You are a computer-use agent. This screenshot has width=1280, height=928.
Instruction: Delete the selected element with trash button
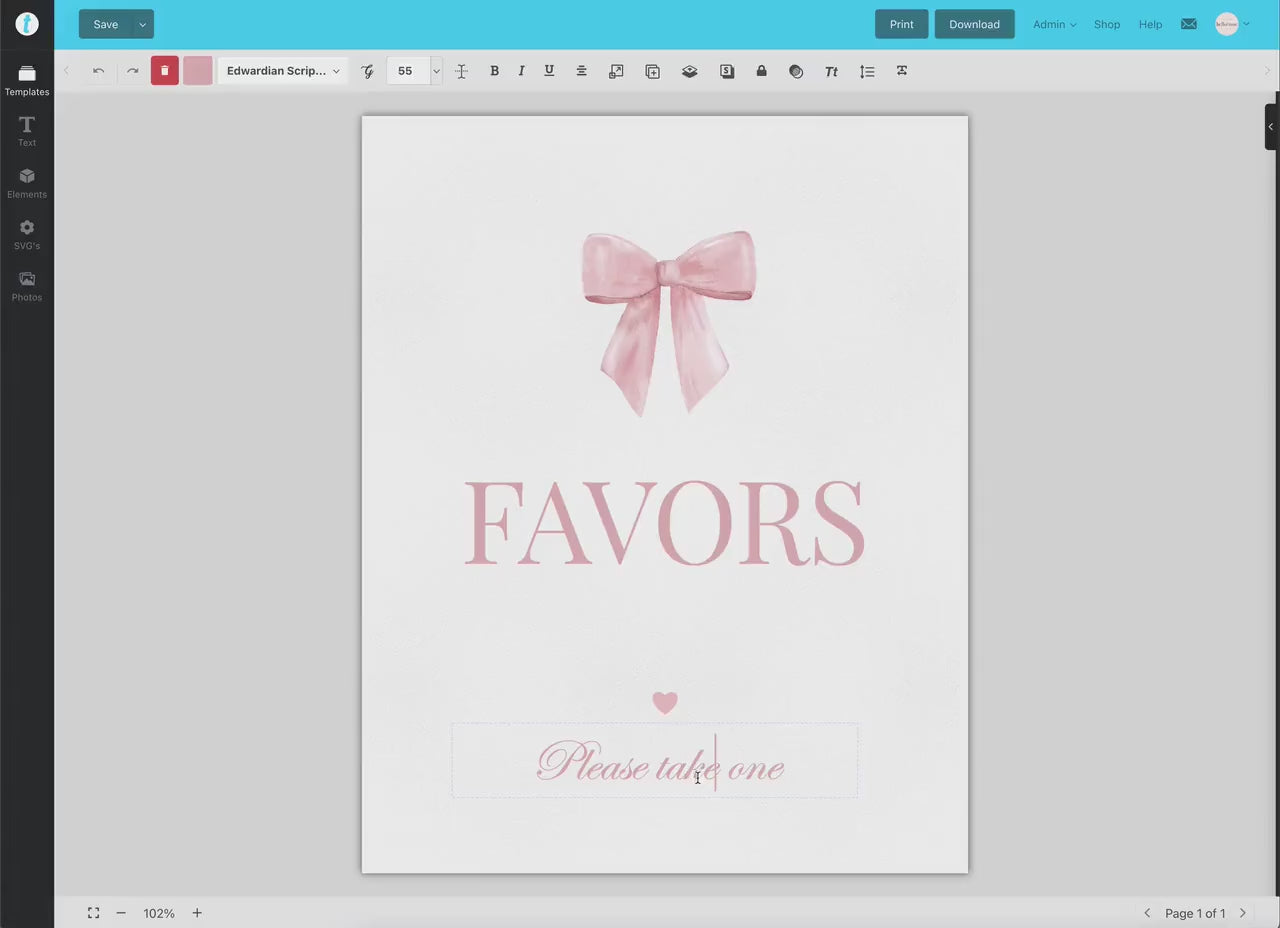(165, 71)
